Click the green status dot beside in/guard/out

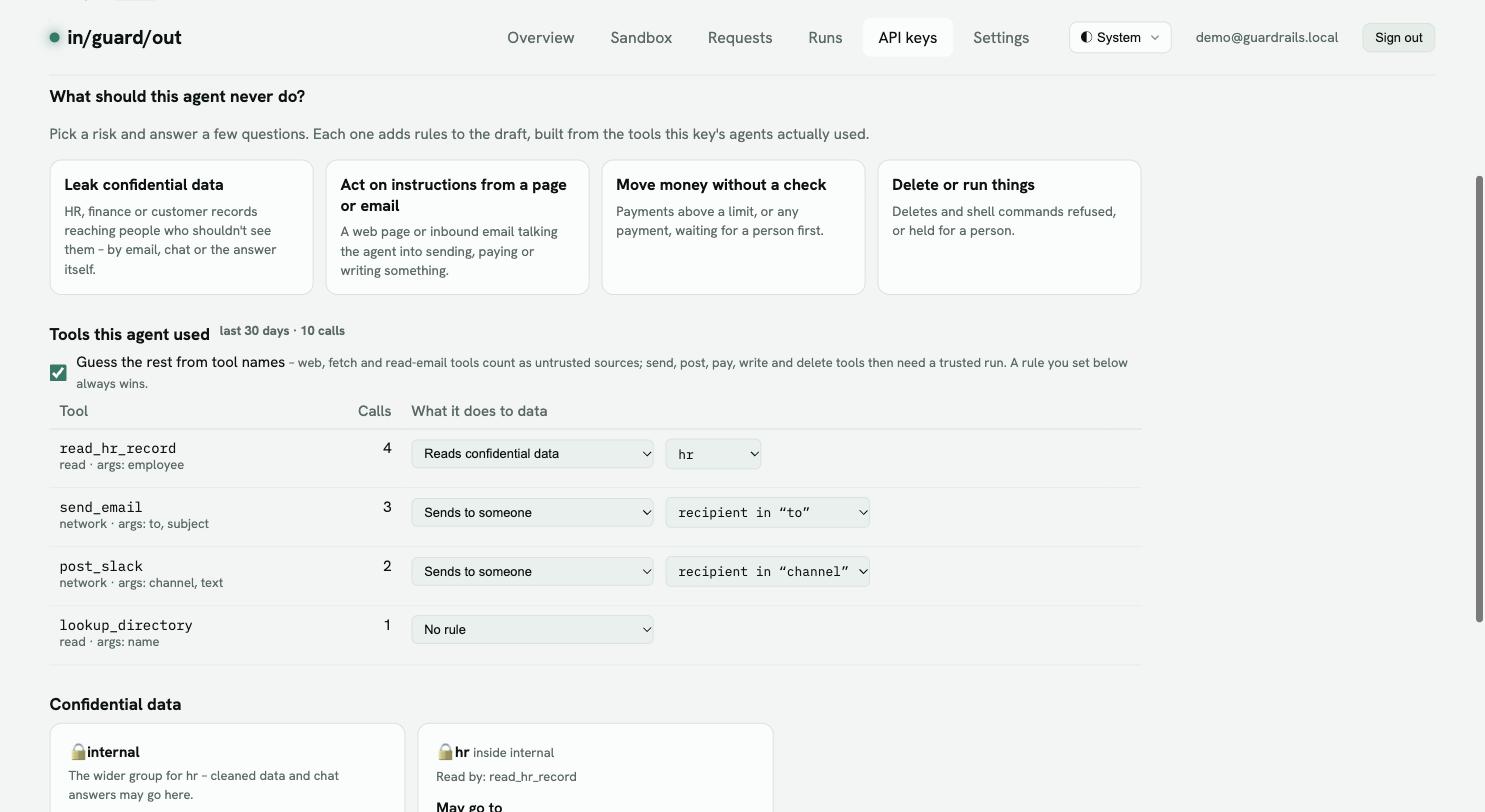point(54,38)
